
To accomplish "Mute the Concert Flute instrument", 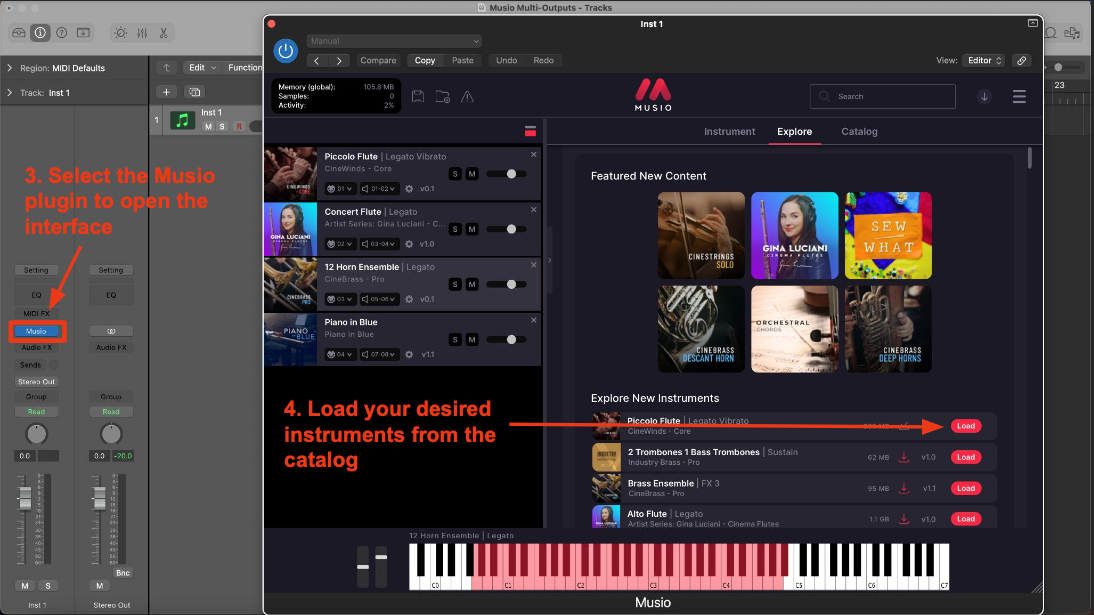I will pos(472,229).
